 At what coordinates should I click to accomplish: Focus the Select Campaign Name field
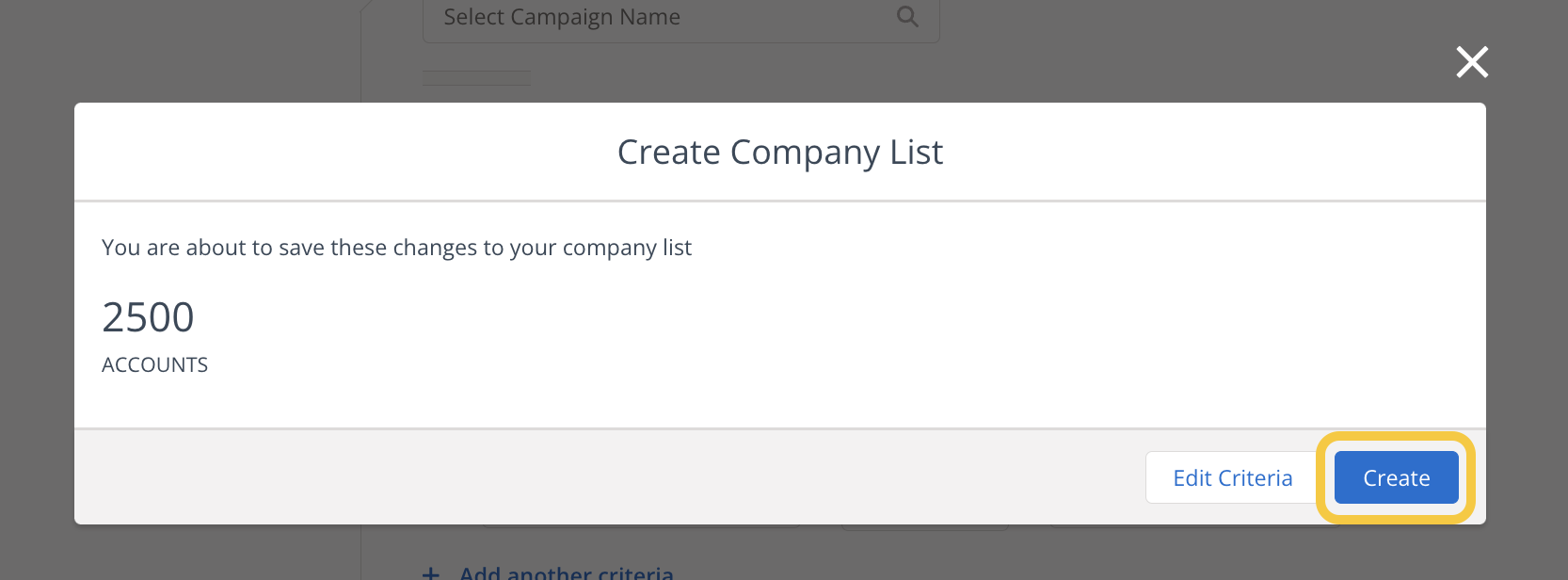(659, 18)
